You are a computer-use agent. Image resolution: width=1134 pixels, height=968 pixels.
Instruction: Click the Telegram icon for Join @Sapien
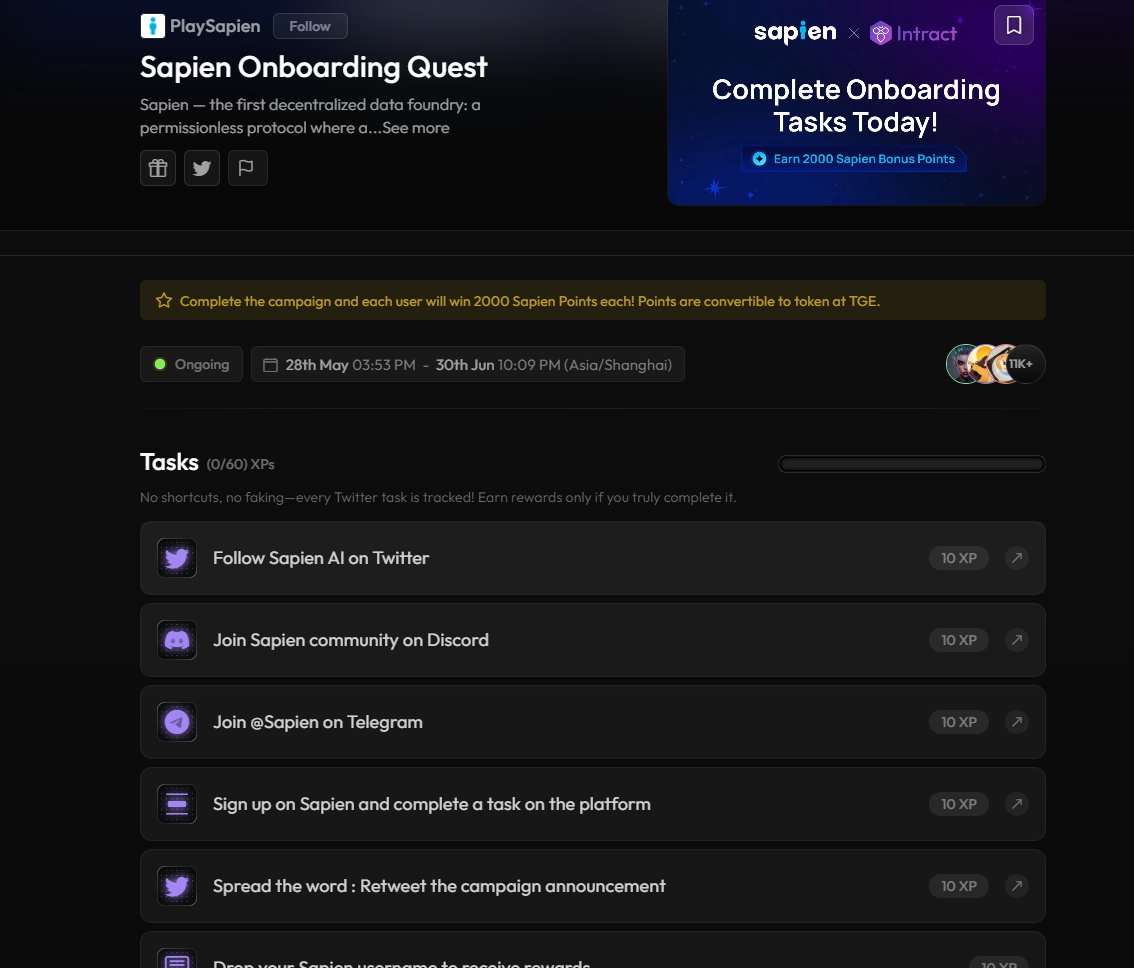coord(177,722)
